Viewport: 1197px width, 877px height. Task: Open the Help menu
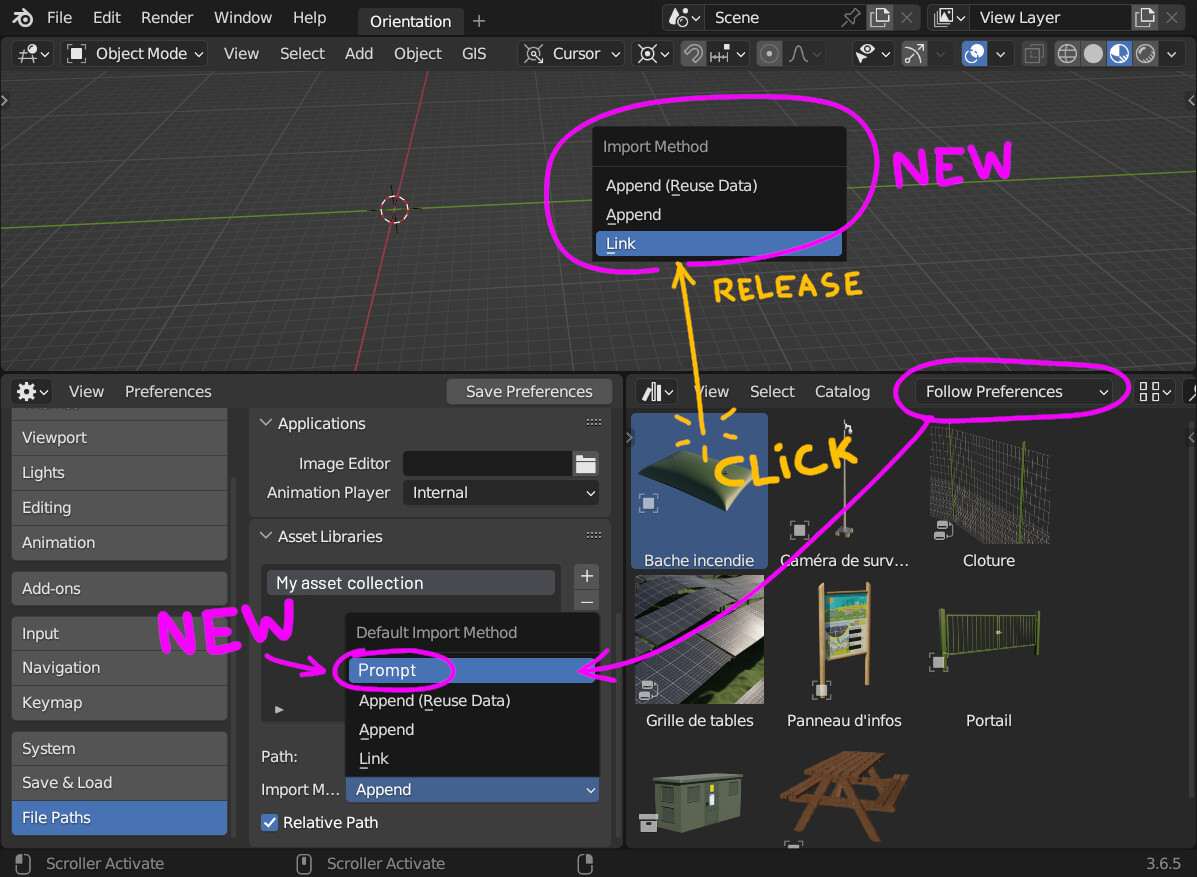click(x=309, y=18)
